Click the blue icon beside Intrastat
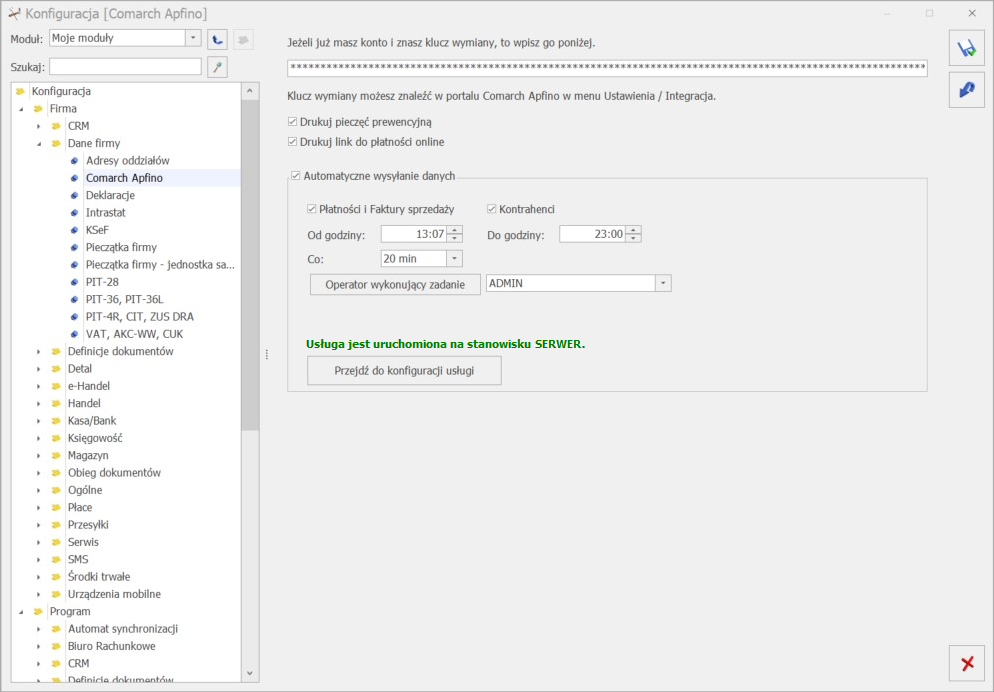 pos(74,213)
